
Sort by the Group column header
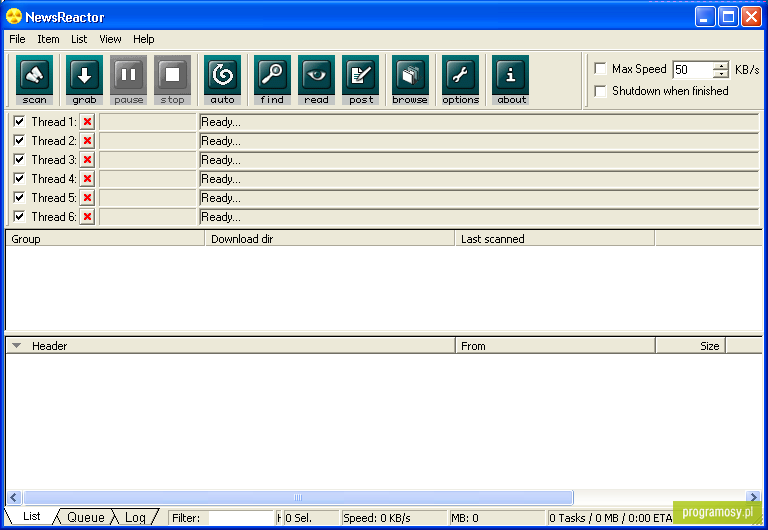tap(105, 239)
